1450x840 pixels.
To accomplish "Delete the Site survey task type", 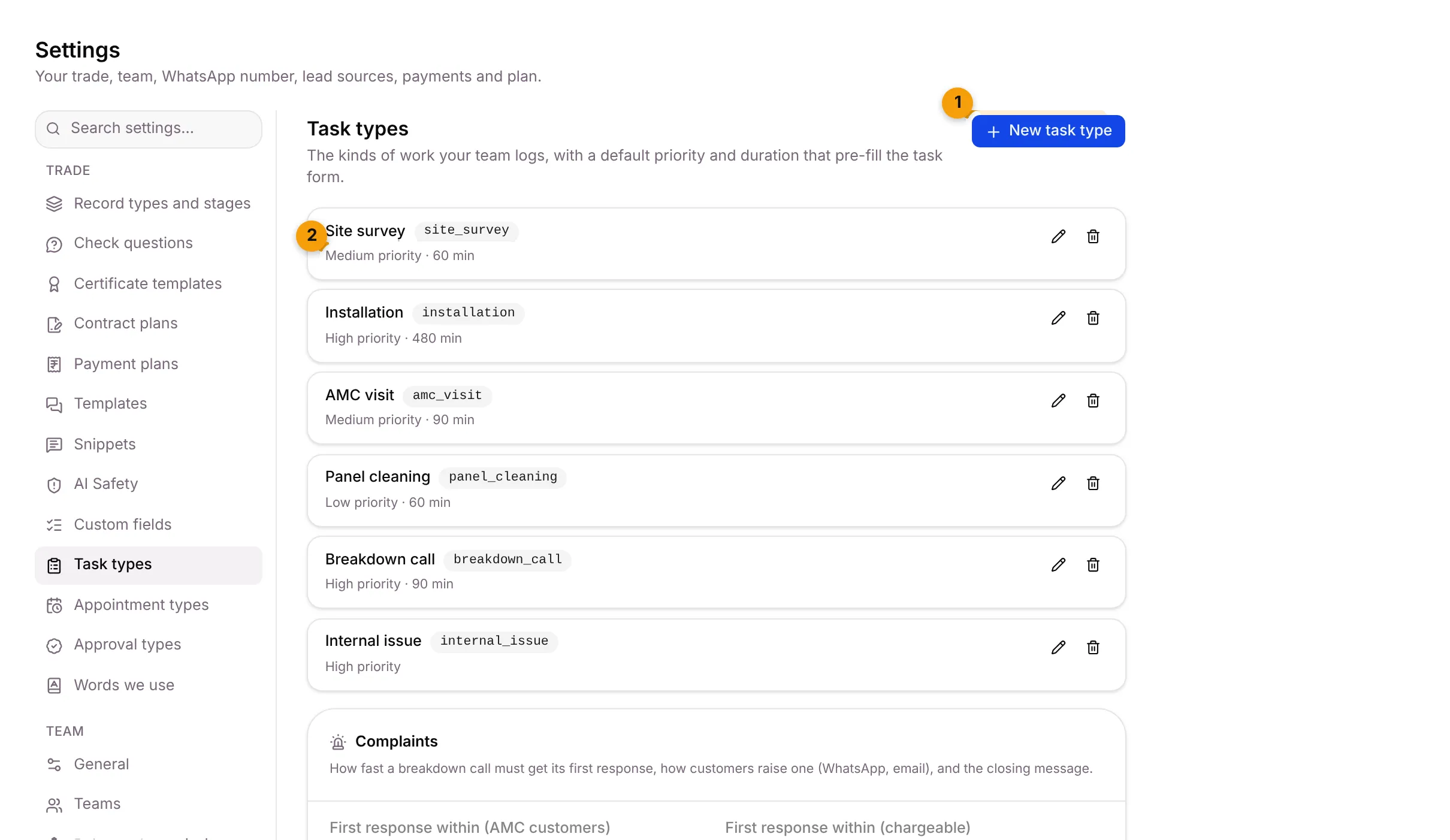I will click(1093, 237).
